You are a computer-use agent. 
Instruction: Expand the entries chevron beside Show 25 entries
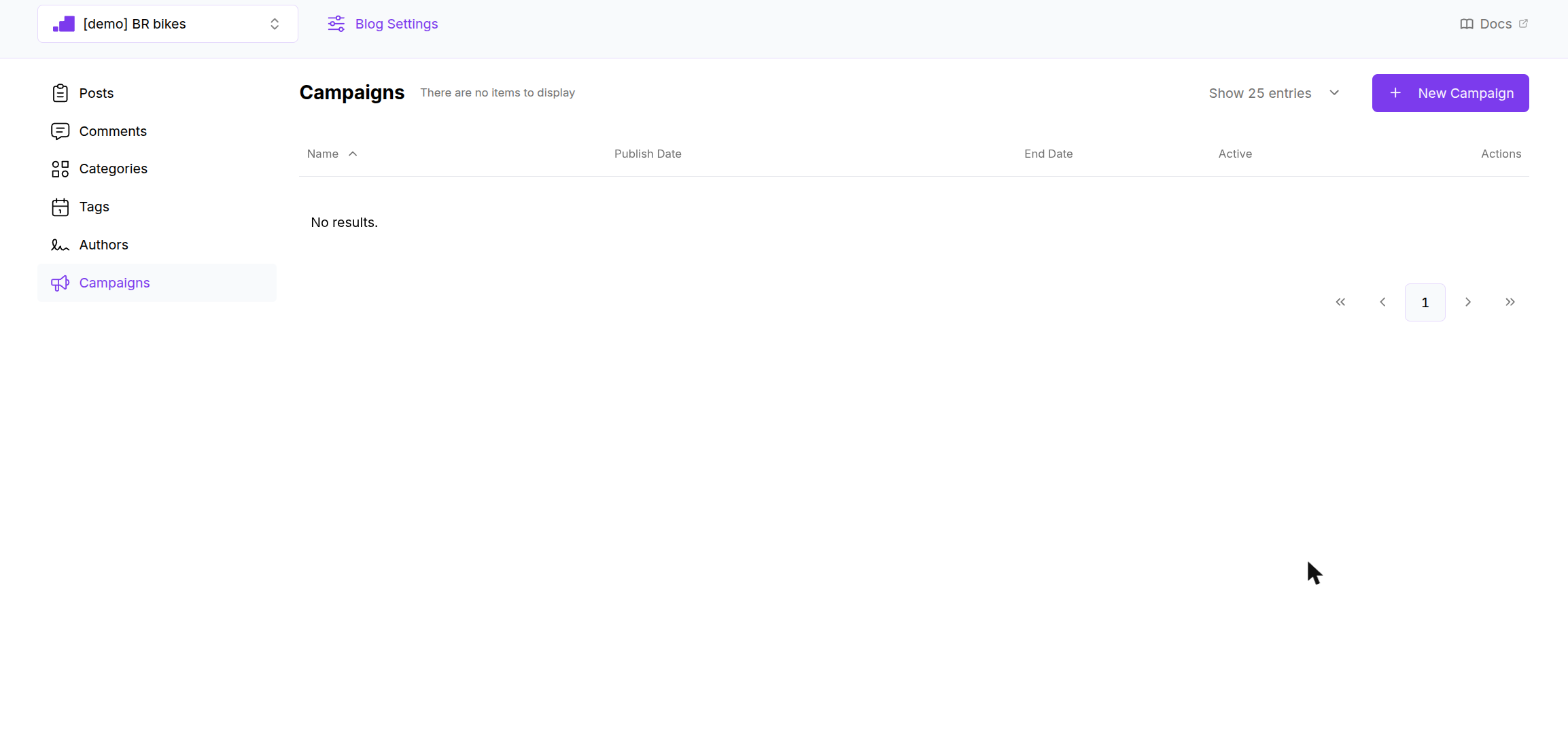click(1334, 93)
